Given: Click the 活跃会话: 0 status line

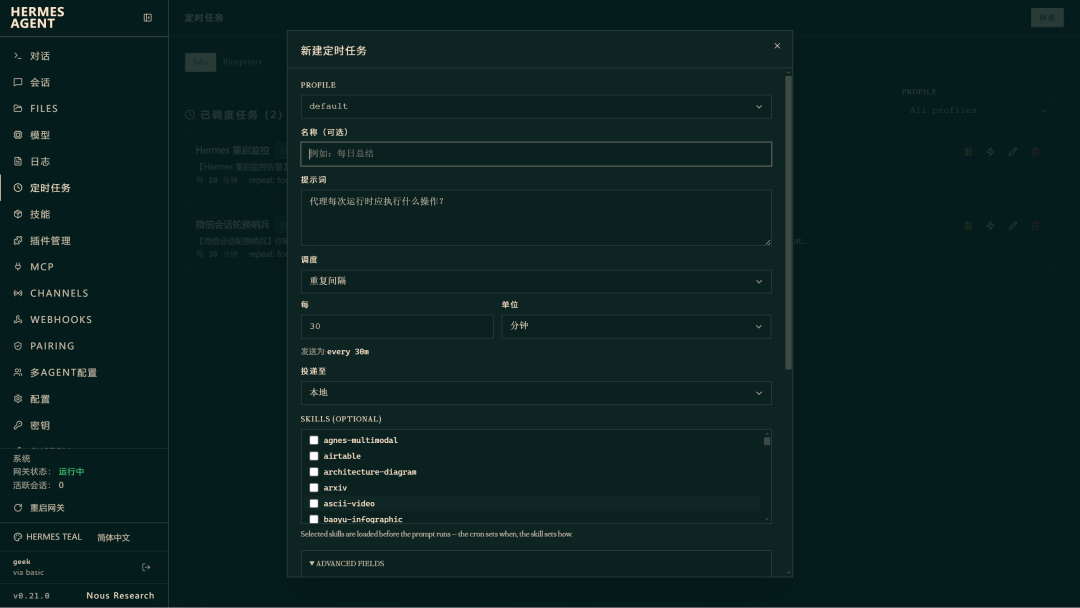Looking at the screenshot, I should coord(39,485).
